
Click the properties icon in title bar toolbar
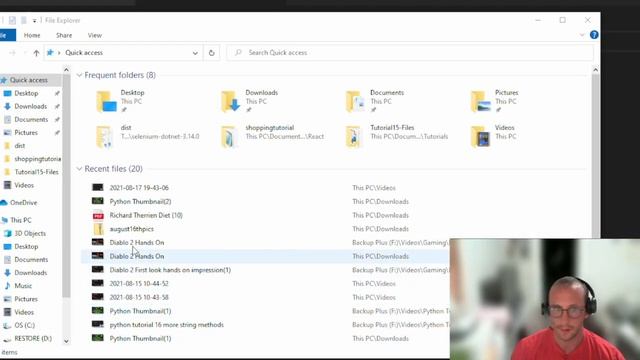coord(13,20)
